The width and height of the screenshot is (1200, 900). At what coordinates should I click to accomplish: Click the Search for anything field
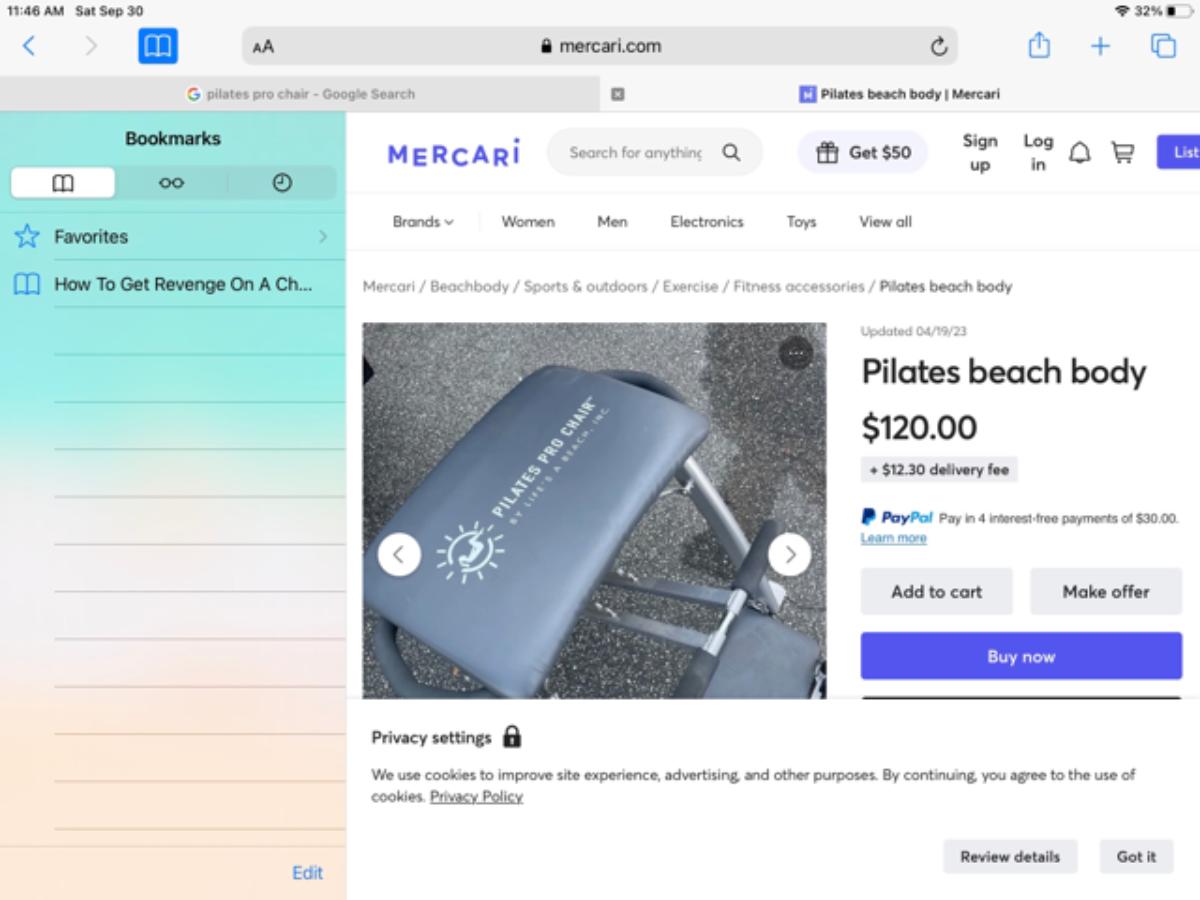635,153
